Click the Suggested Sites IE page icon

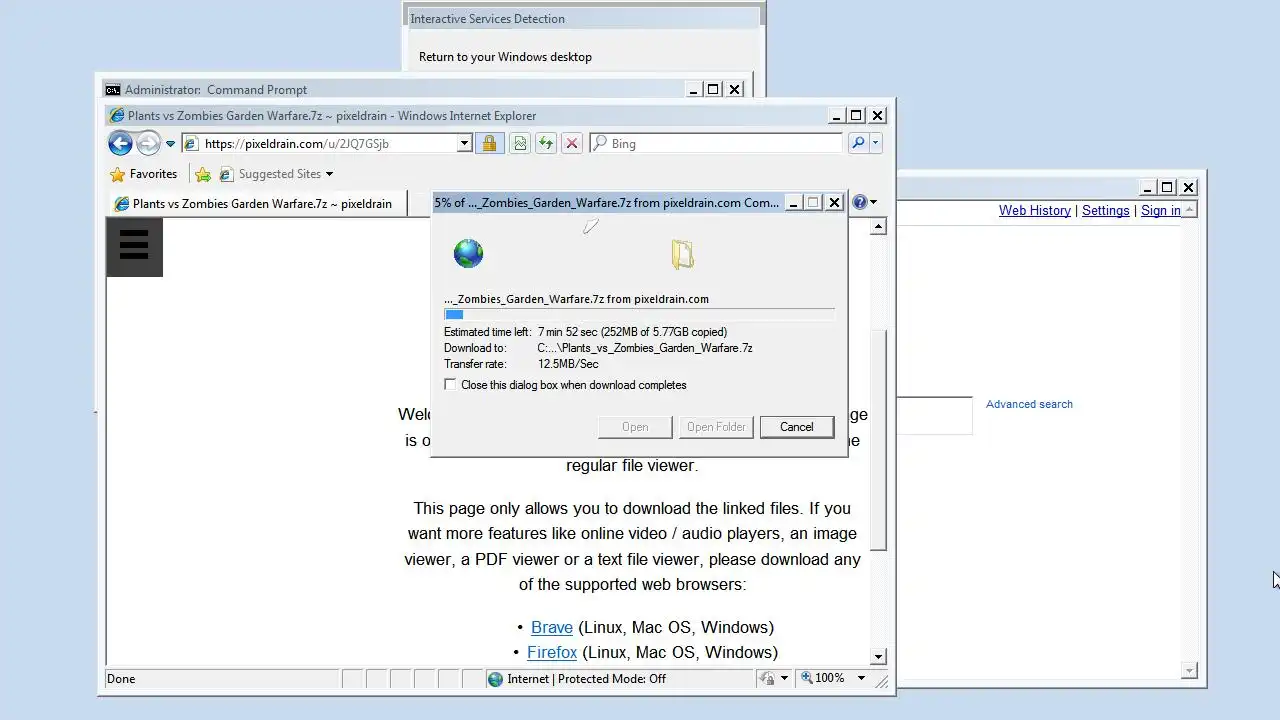tap(226, 174)
